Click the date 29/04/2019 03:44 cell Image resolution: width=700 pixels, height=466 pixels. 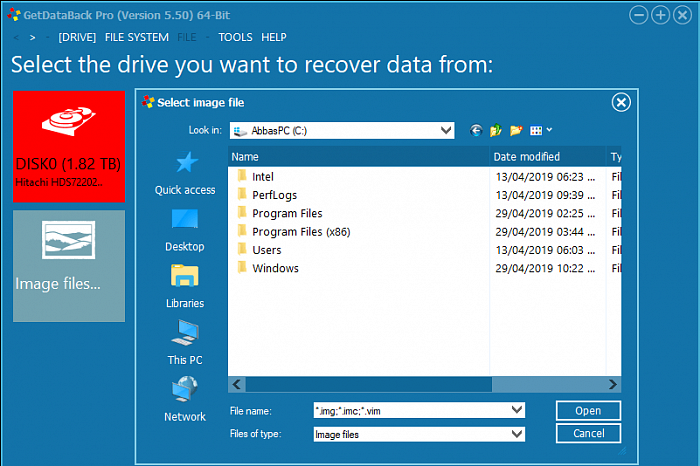[545, 232]
